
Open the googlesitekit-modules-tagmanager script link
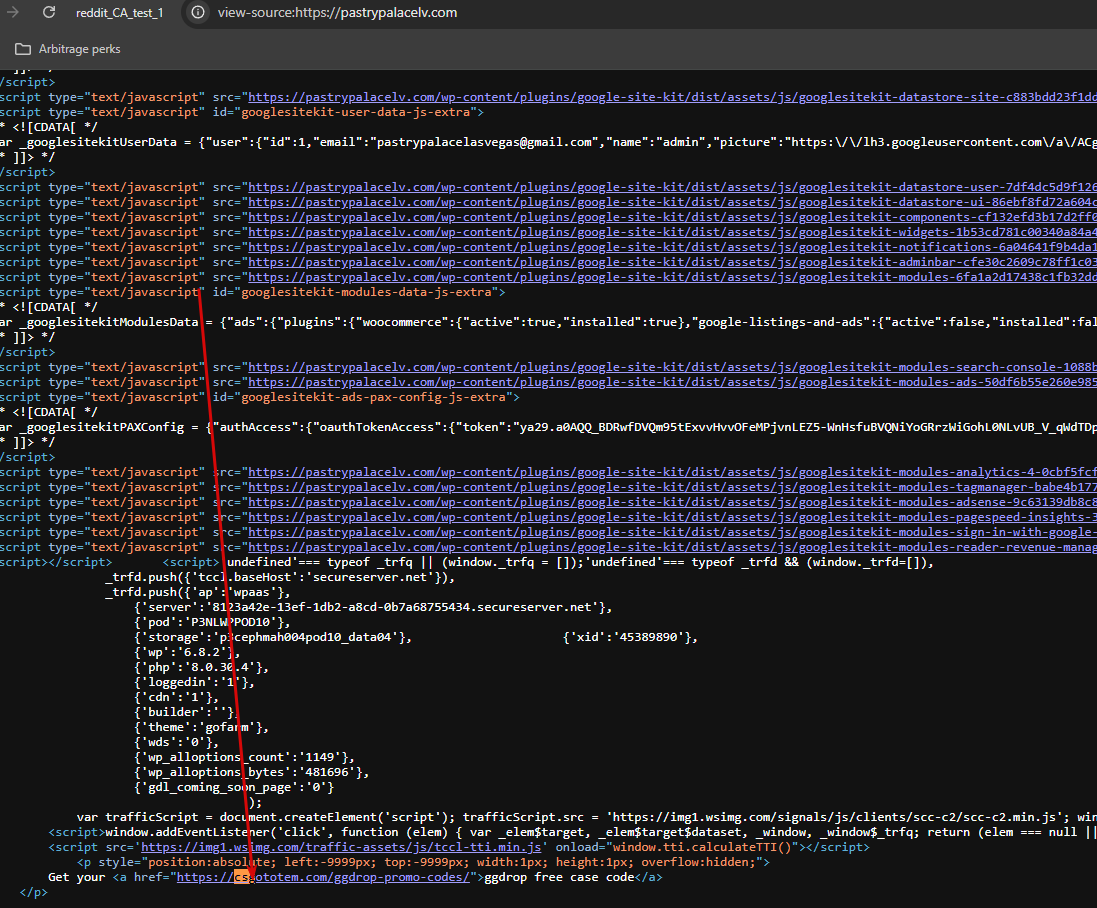[672, 488]
